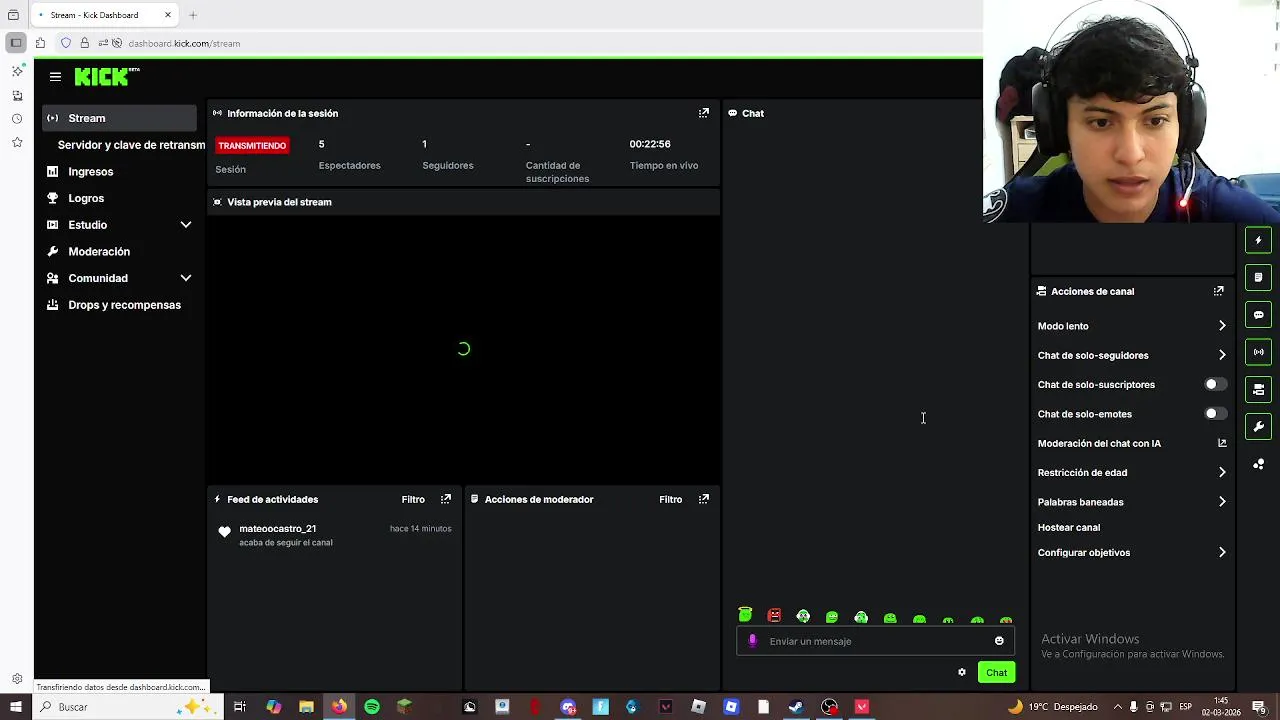Close the Stream - Kick Dashboard tab

click(x=168, y=15)
